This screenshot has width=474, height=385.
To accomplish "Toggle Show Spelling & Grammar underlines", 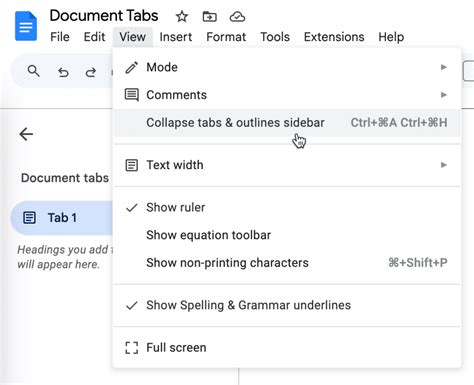I will (x=287, y=305).
